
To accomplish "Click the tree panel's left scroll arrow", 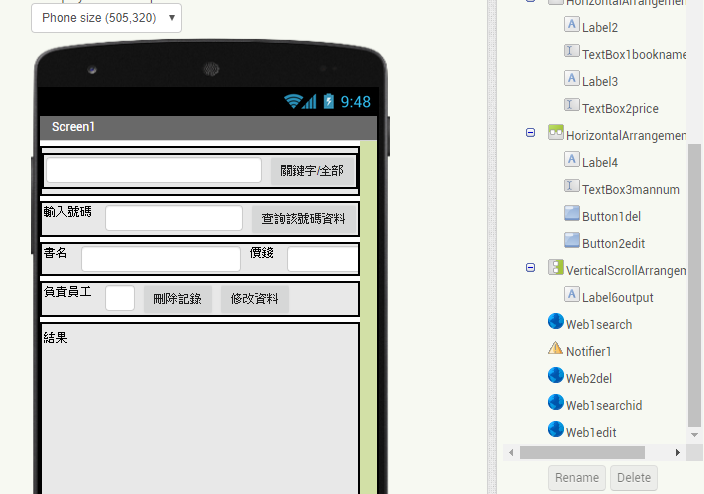I will (511, 453).
